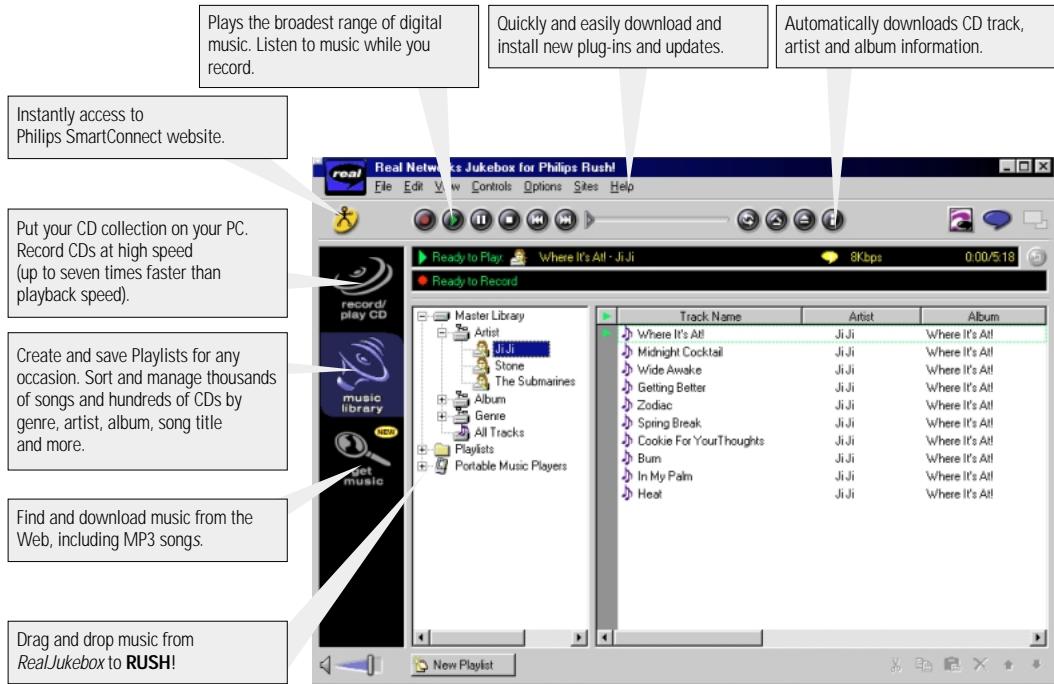Select the track Heat
The width and height of the screenshot is (1054, 684).
tap(649, 494)
